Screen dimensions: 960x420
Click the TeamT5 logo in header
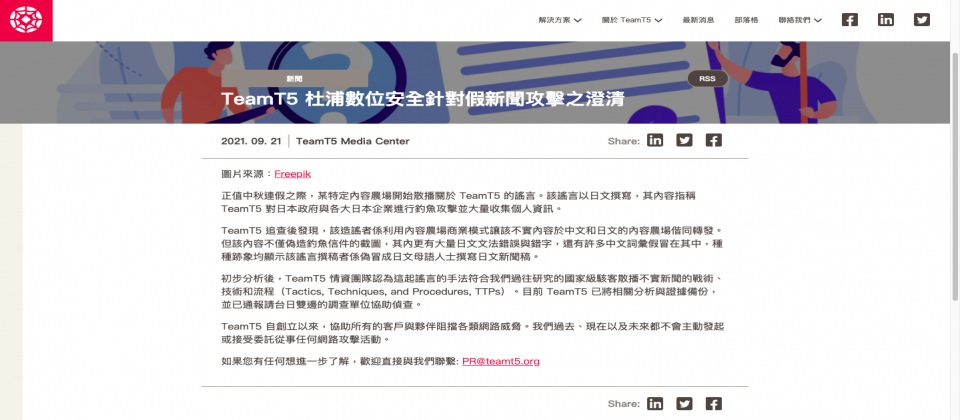coord(26,20)
